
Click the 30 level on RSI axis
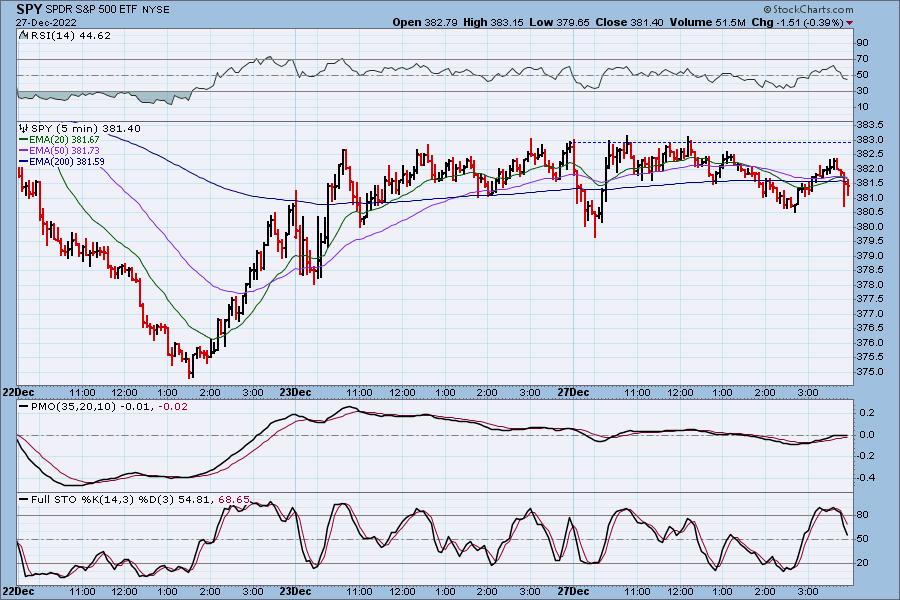click(x=862, y=91)
